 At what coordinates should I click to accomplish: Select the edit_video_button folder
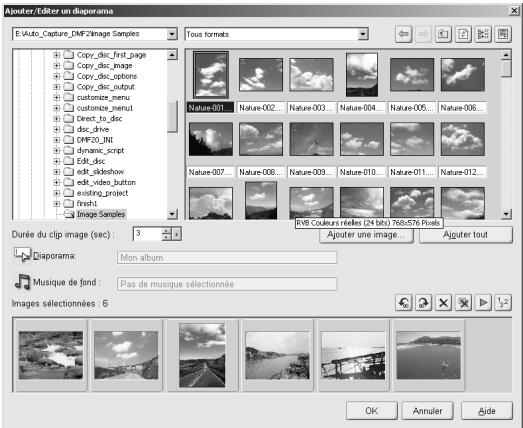[106, 182]
